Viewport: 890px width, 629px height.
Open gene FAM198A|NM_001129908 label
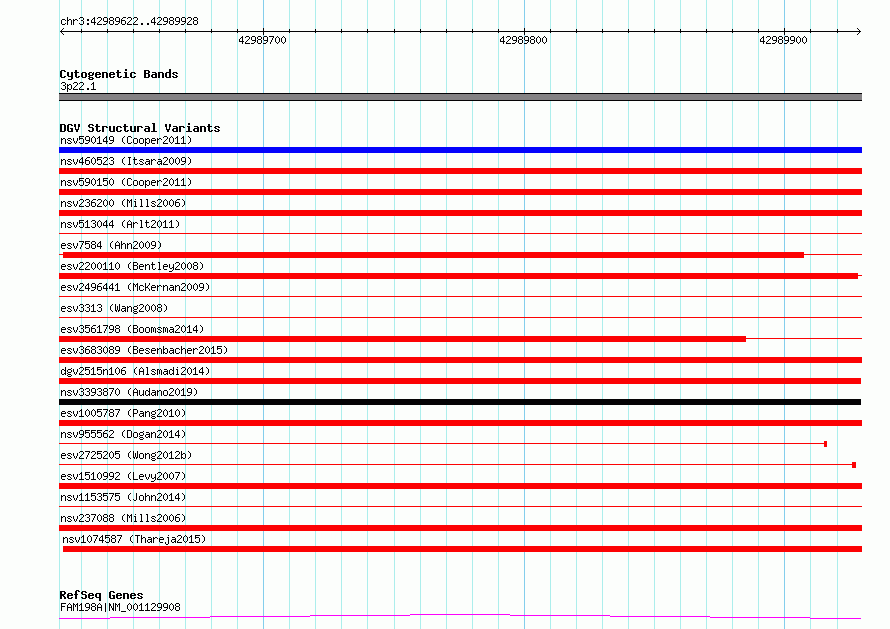coord(120,607)
